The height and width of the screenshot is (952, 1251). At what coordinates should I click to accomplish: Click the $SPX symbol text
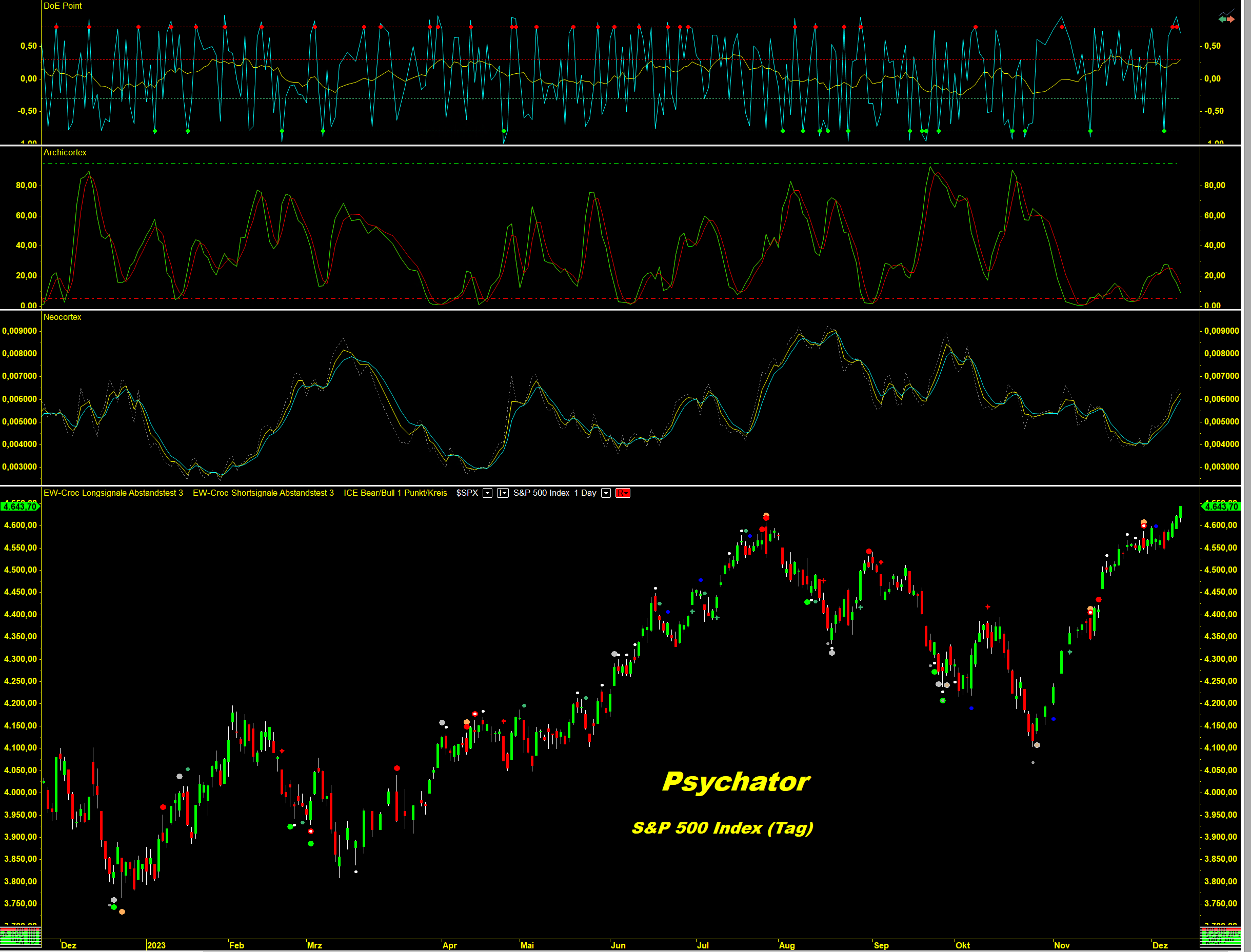click(x=467, y=493)
